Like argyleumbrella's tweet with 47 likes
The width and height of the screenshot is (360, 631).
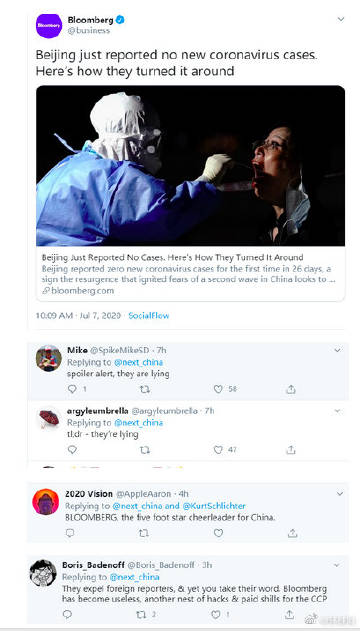(218, 450)
